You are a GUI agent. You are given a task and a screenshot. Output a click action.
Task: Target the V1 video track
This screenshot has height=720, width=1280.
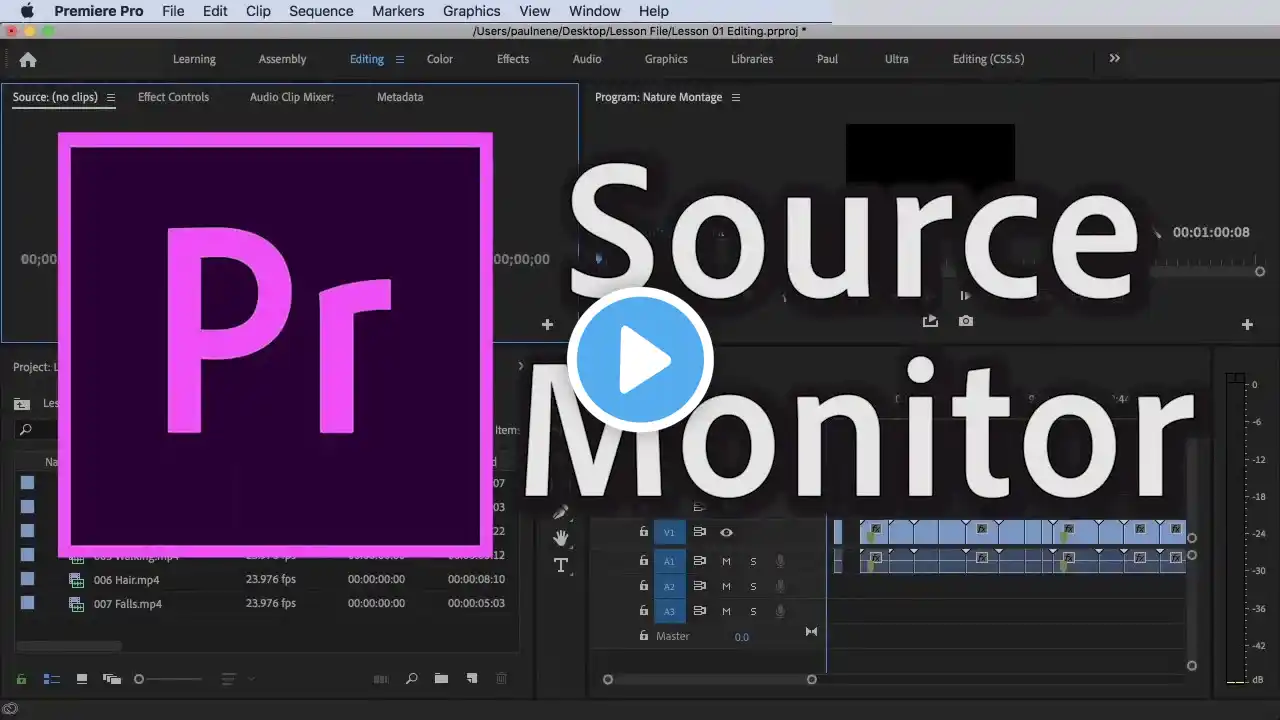click(670, 533)
